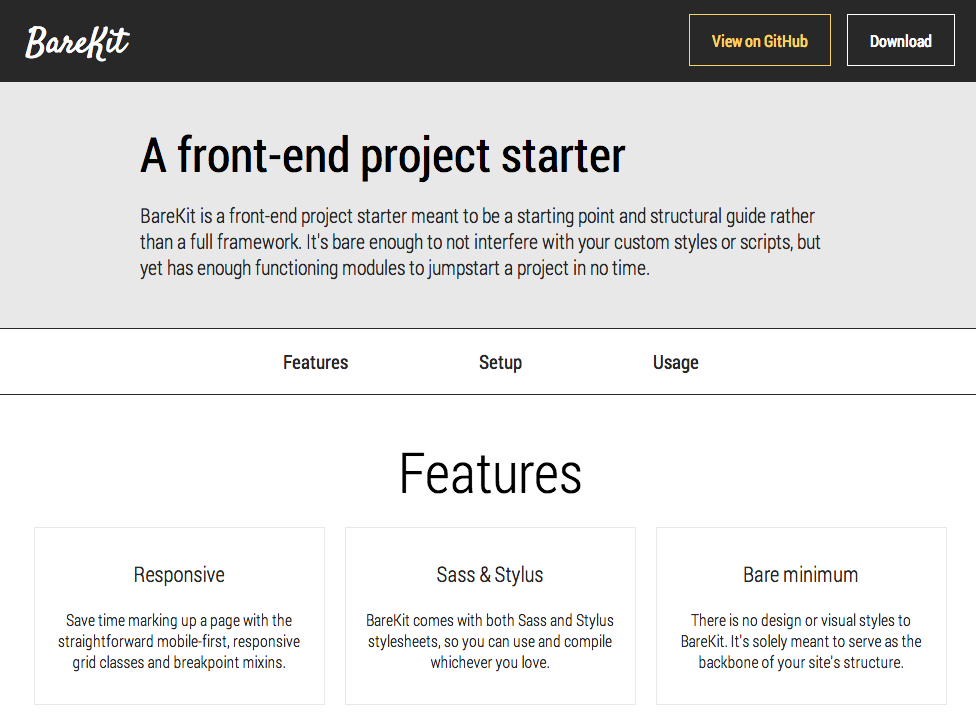Screen dimensions: 976x717
Task: Jump to the Features nav link
Action: (316, 362)
